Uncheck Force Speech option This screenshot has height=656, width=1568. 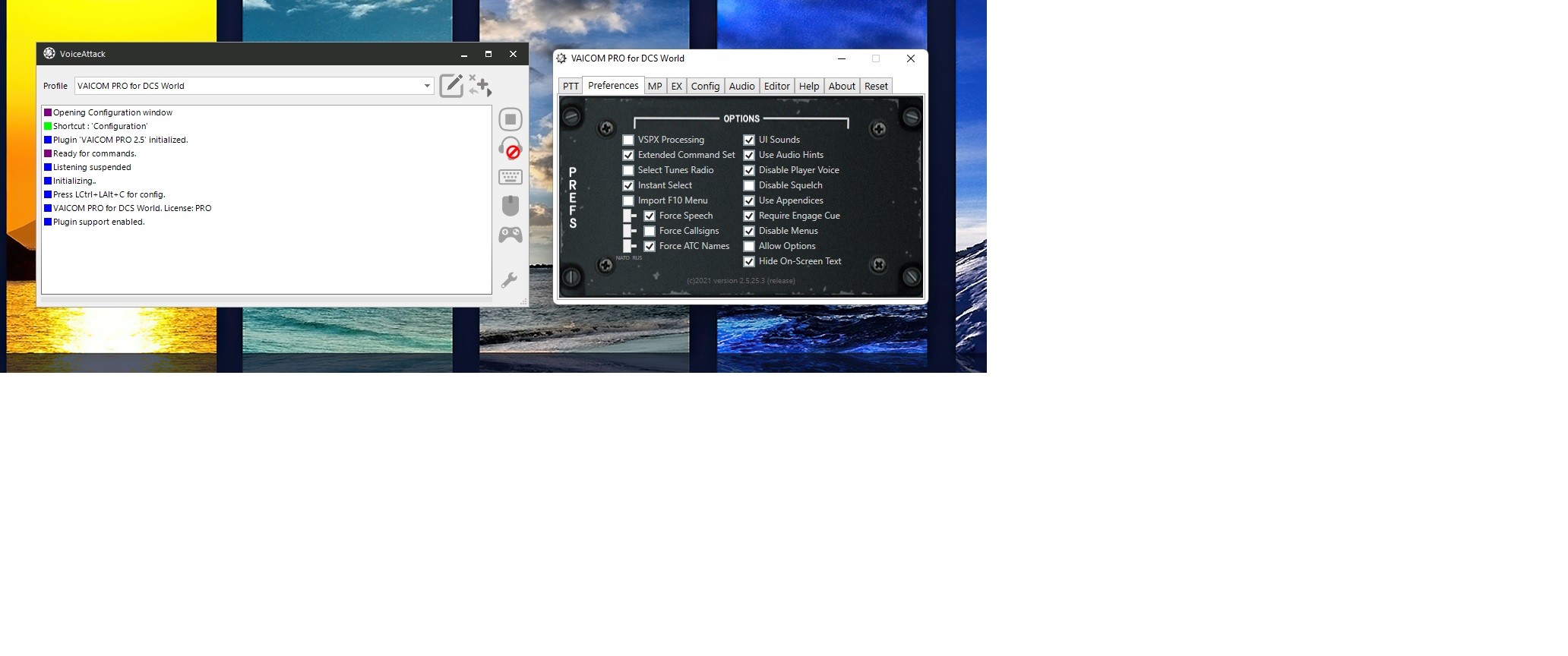[650, 216]
